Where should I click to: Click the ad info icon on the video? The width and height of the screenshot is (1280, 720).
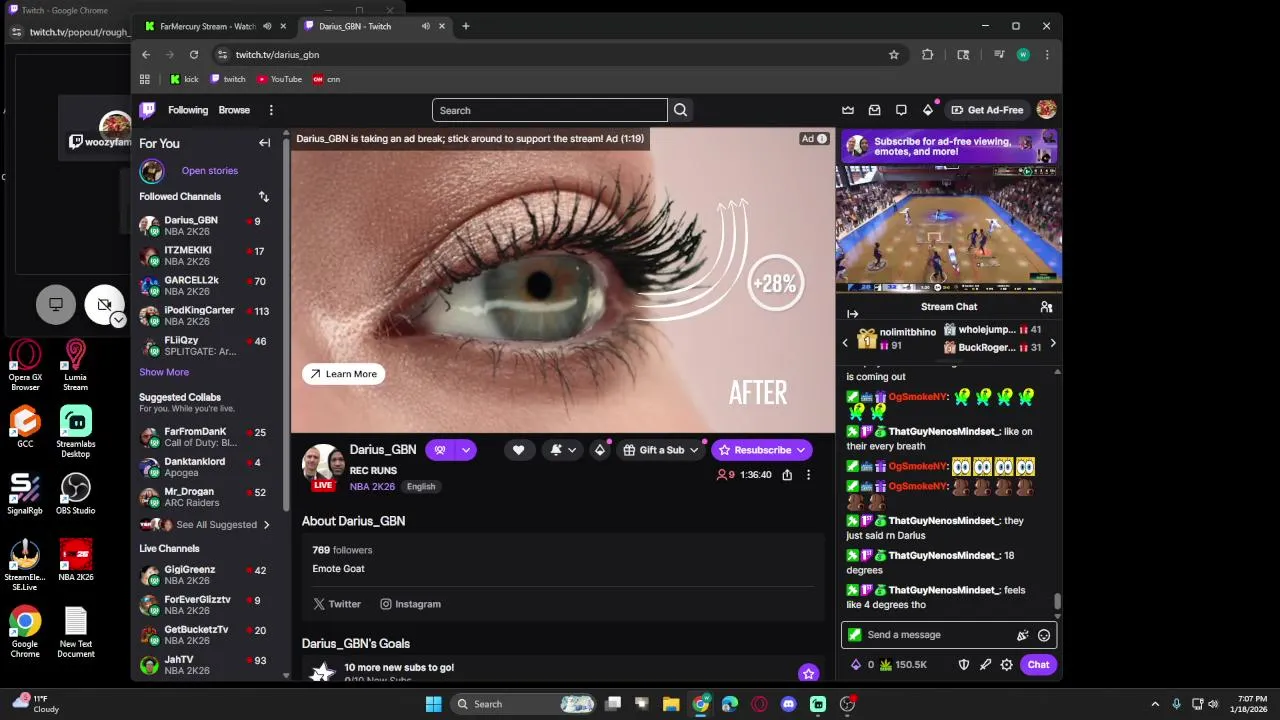(822, 139)
